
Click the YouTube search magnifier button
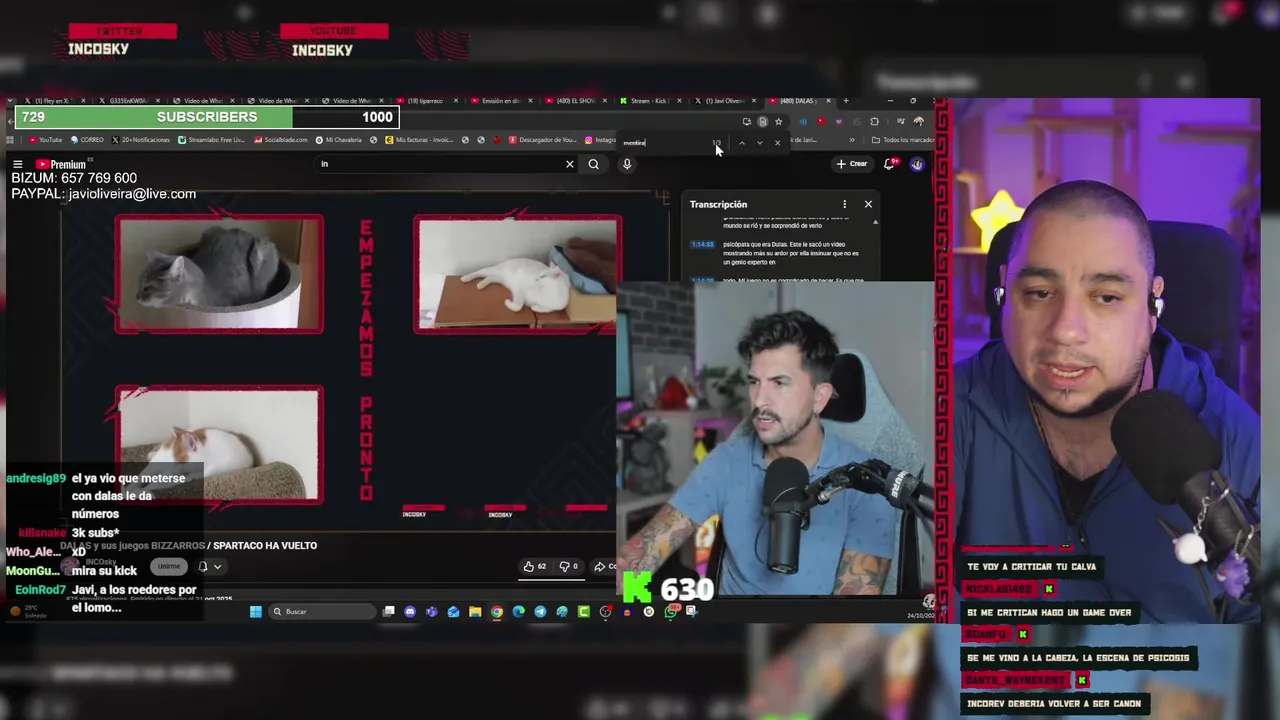point(594,164)
